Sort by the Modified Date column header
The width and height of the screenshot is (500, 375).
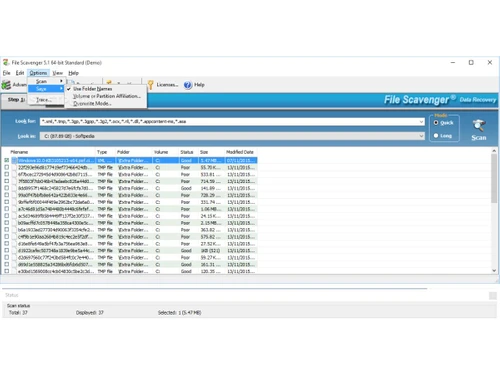pyautogui.click(x=240, y=152)
